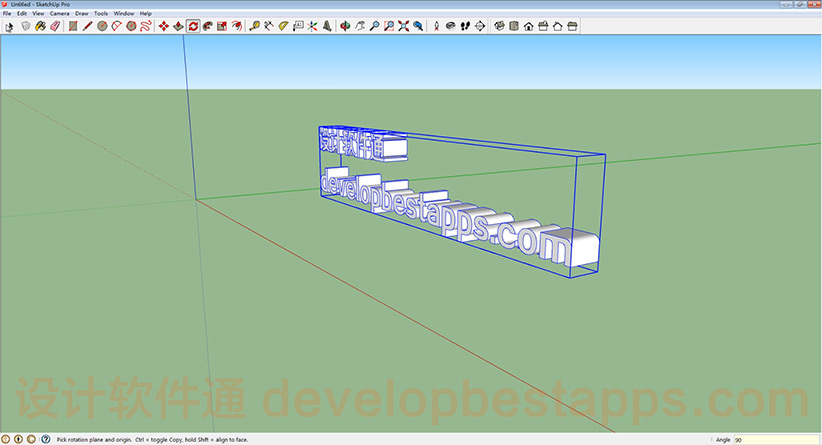
Task: Pick the Polygon tool
Action: 131,26
